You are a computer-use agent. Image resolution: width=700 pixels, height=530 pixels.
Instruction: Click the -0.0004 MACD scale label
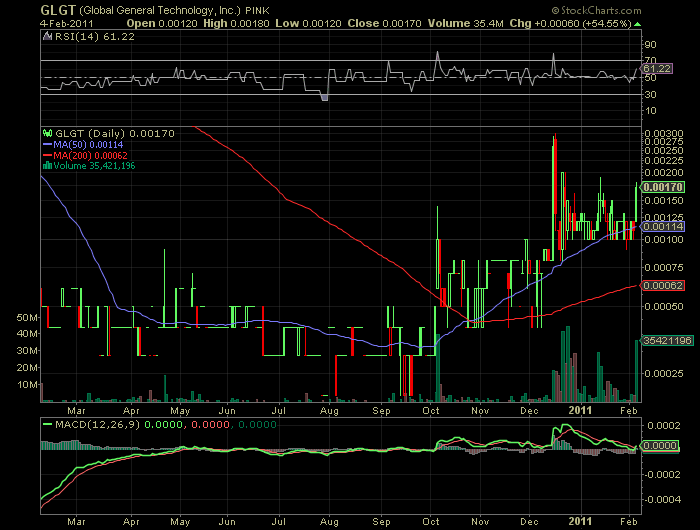pyautogui.click(x=662, y=499)
